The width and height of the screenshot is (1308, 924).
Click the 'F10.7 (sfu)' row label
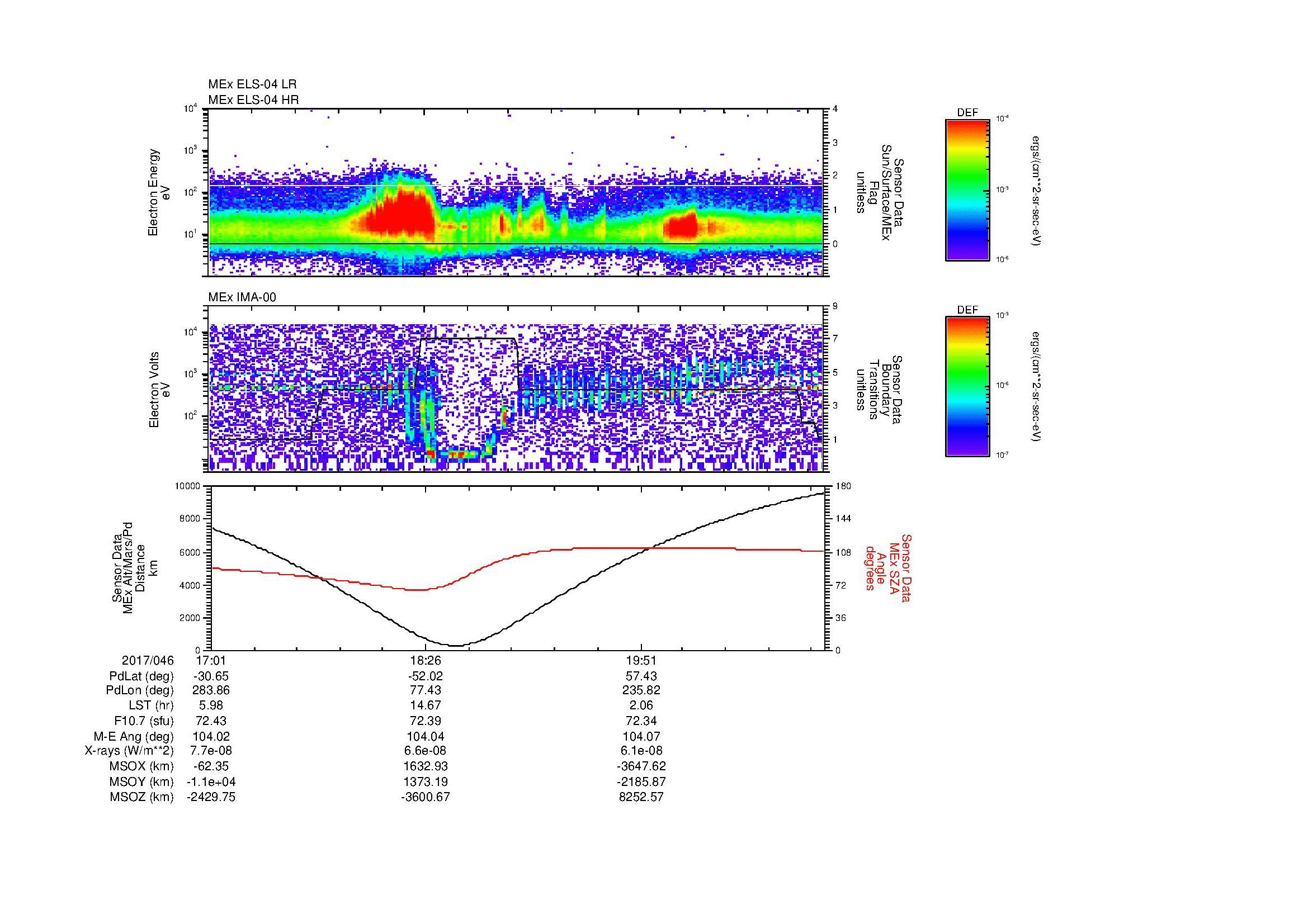coord(144,721)
